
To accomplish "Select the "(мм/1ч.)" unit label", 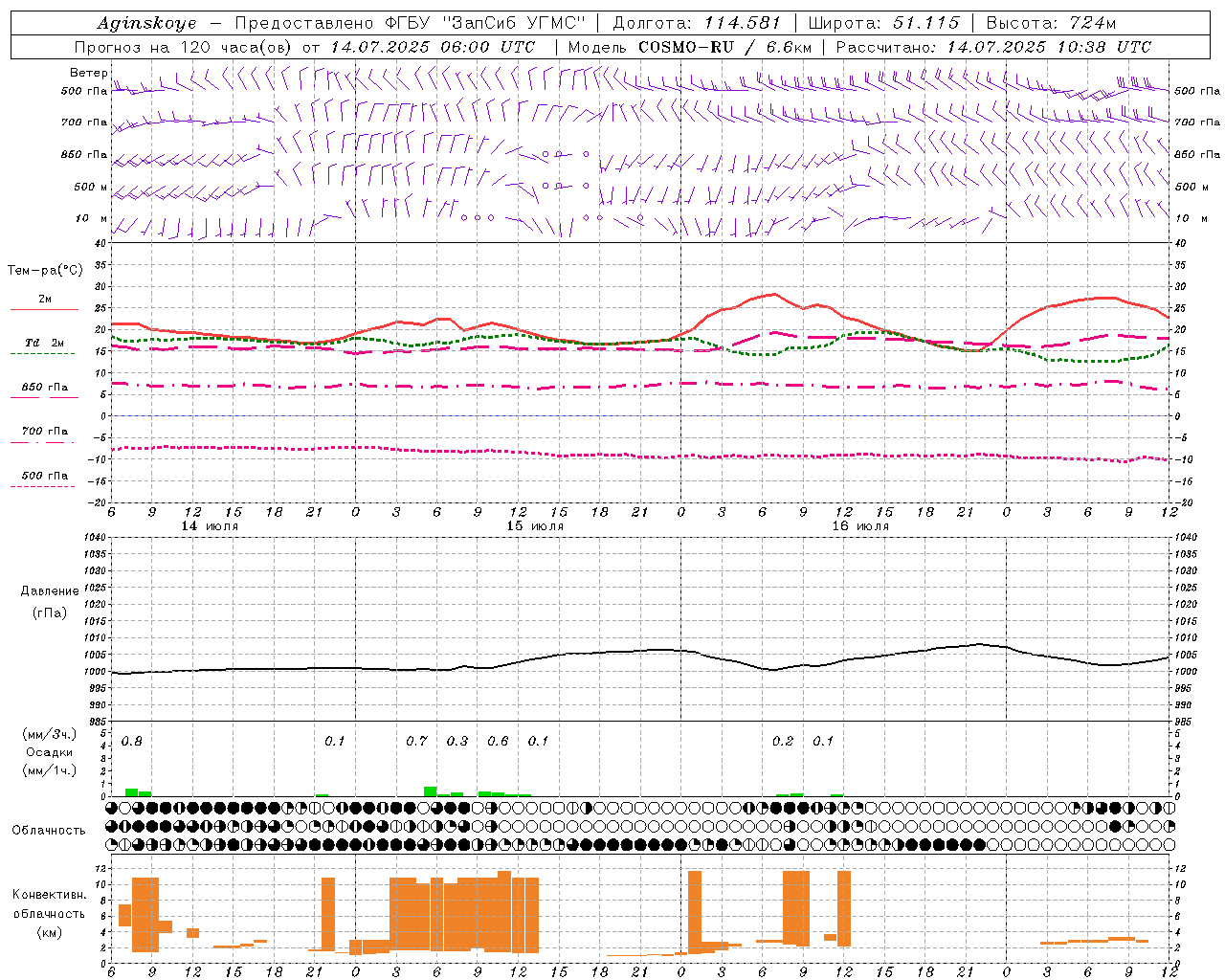I will click(50, 769).
